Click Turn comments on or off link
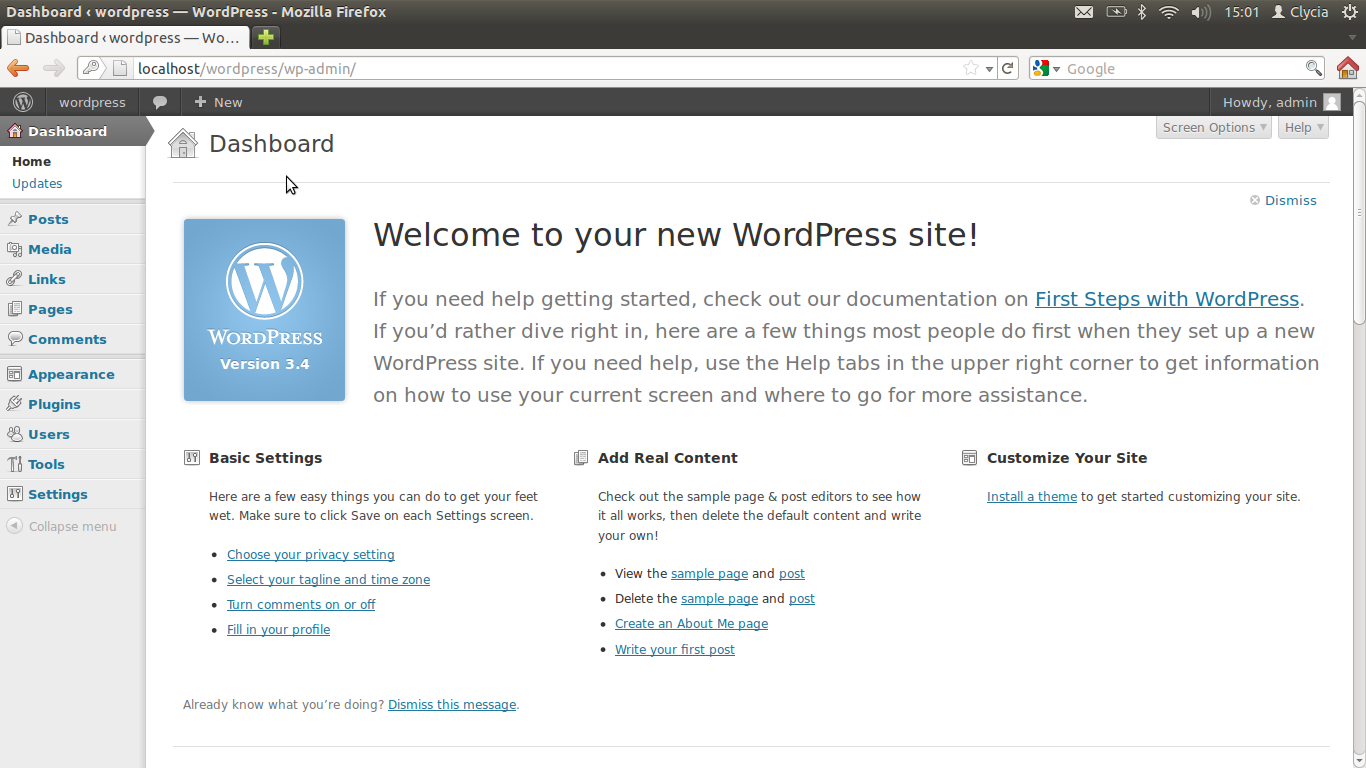 301,604
